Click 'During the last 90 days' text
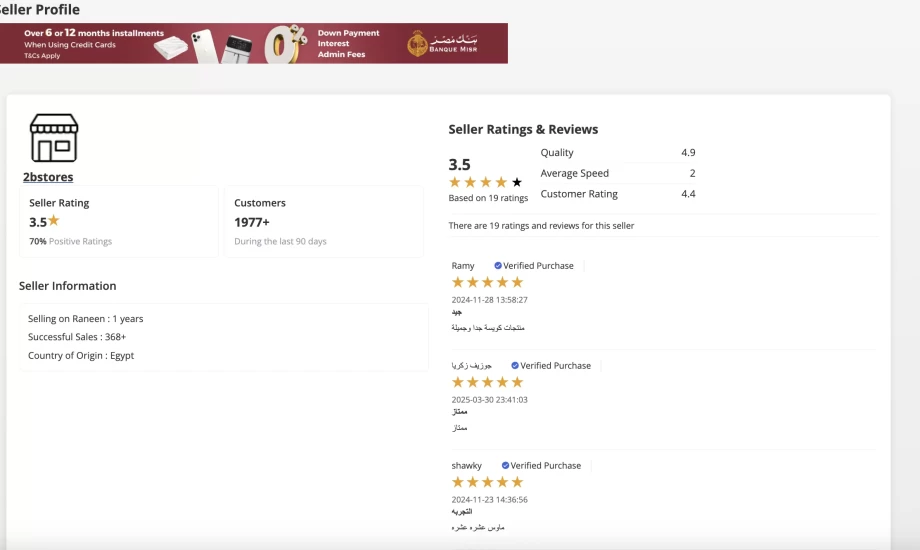 click(x=280, y=241)
